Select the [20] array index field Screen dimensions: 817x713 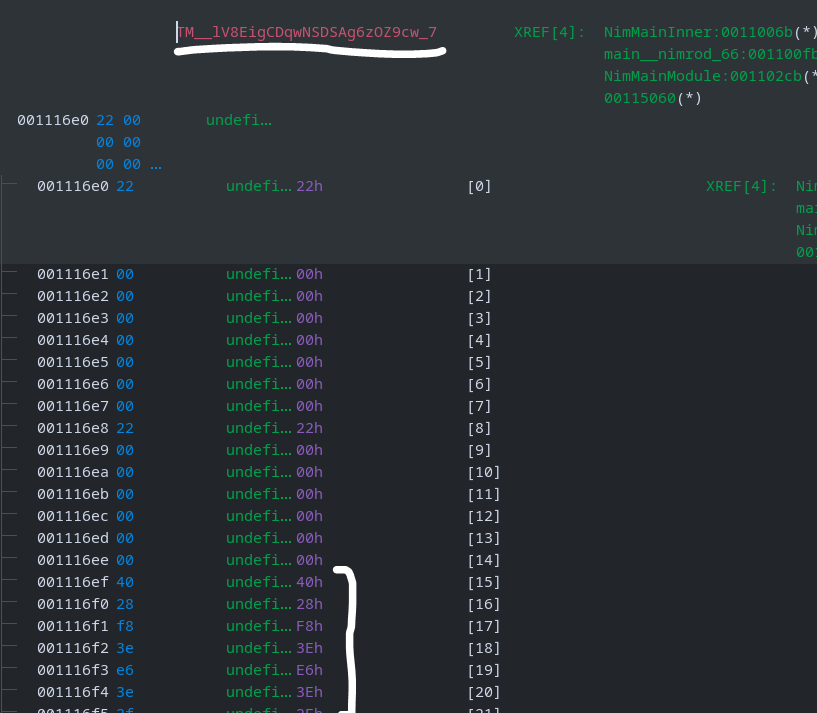click(x=483, y=692)
